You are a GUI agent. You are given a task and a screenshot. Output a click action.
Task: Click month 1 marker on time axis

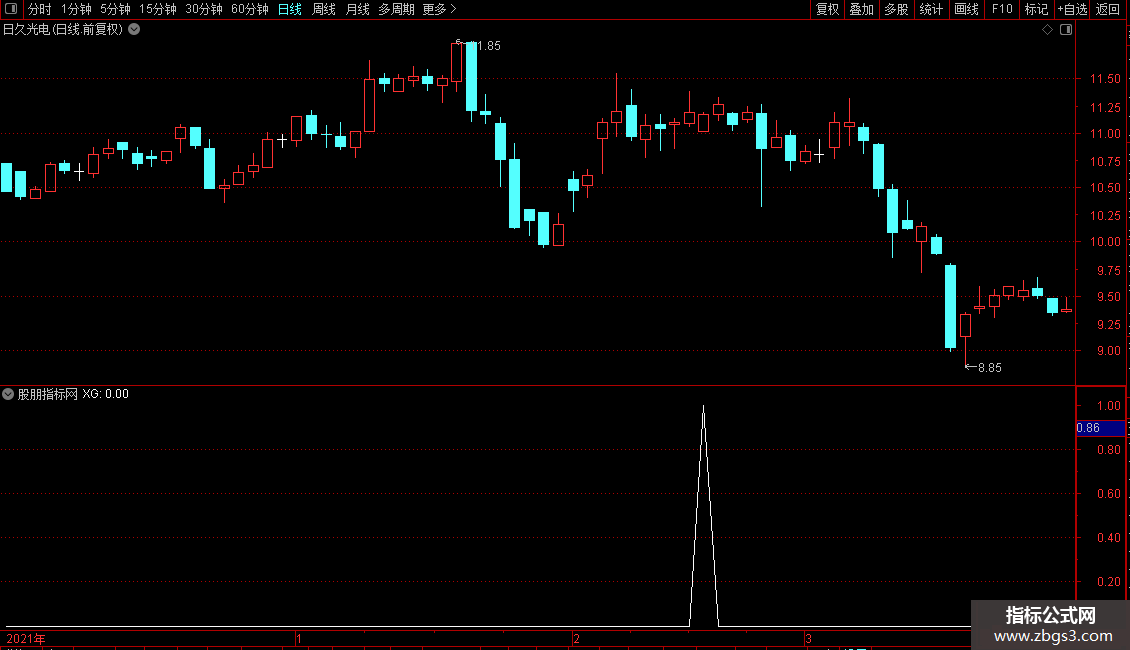coord(298,638)
